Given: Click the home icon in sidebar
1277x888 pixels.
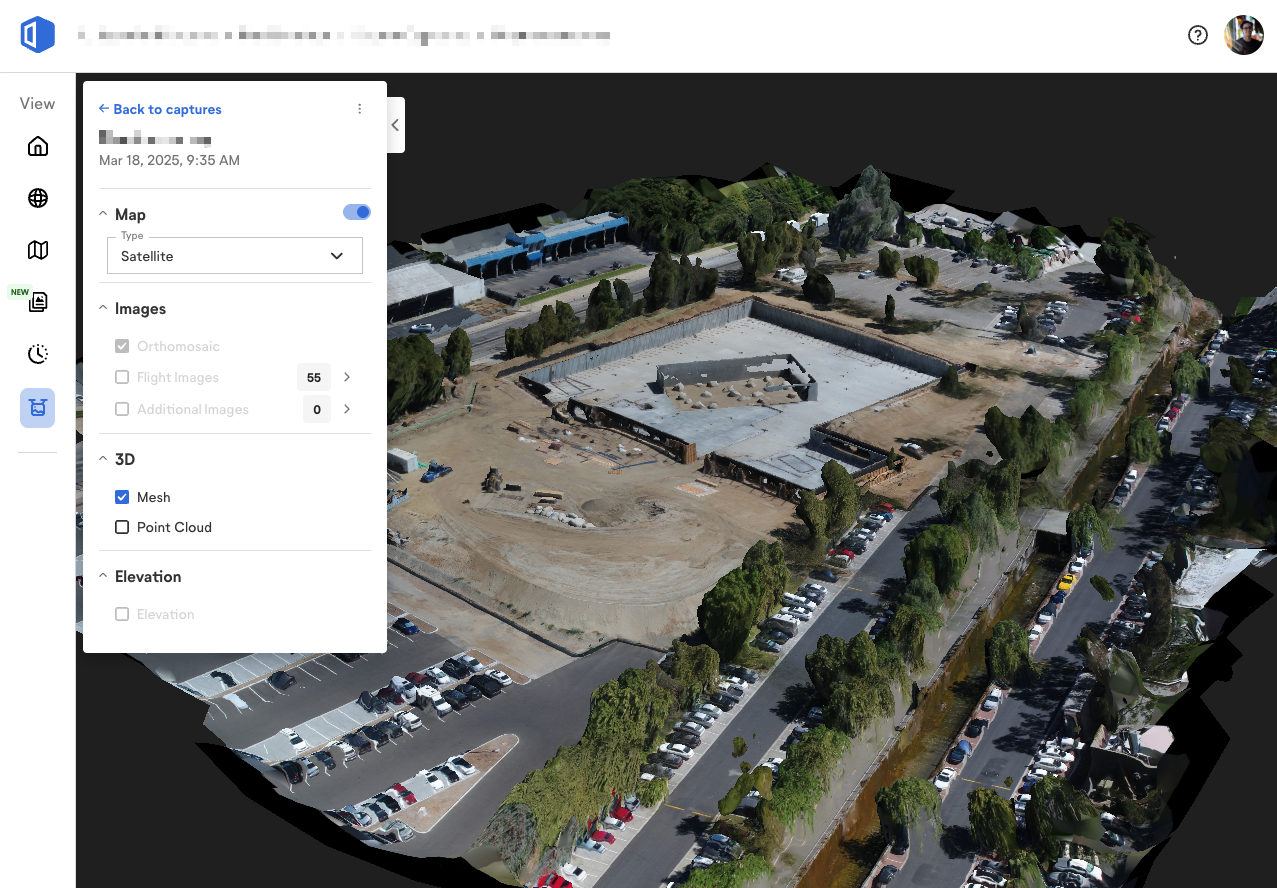Looking at the screenshot, I should coord(38,147).
